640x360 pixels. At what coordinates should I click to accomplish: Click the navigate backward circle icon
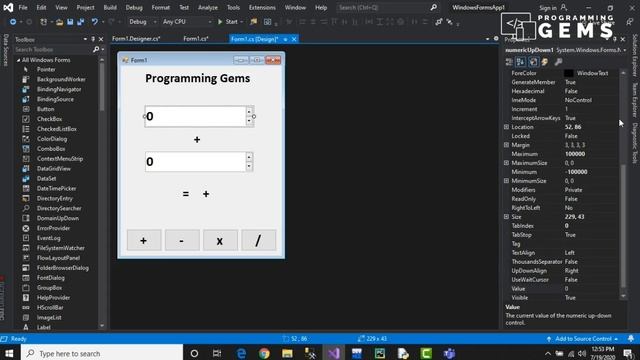click(x=13, y=22)
